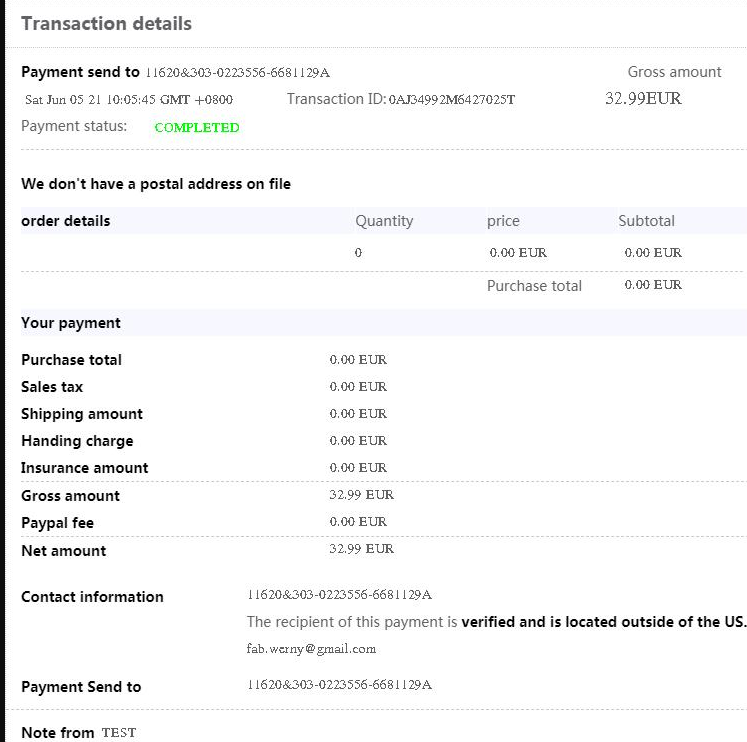The image size is (747, 742).
Task: Click the Your payment section header
Action: click(71, 323)
